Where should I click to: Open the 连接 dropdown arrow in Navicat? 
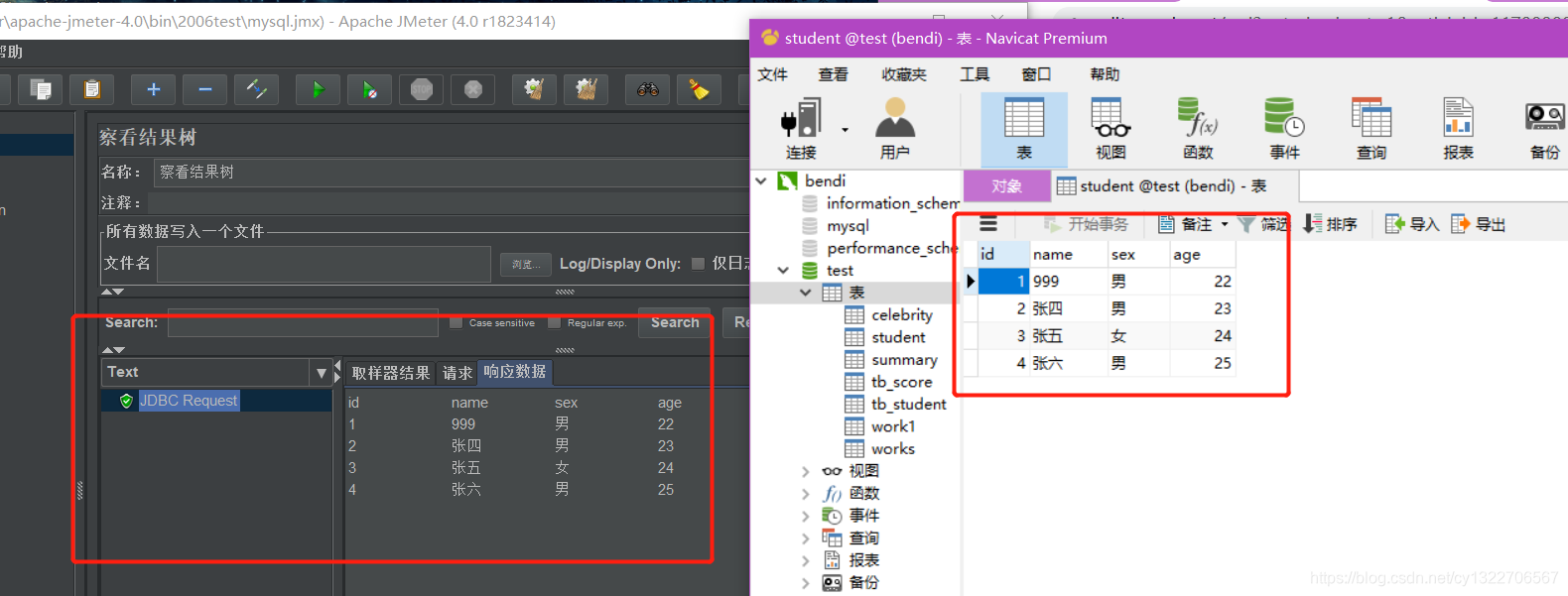pyautogui.click(x=845, y=130)
